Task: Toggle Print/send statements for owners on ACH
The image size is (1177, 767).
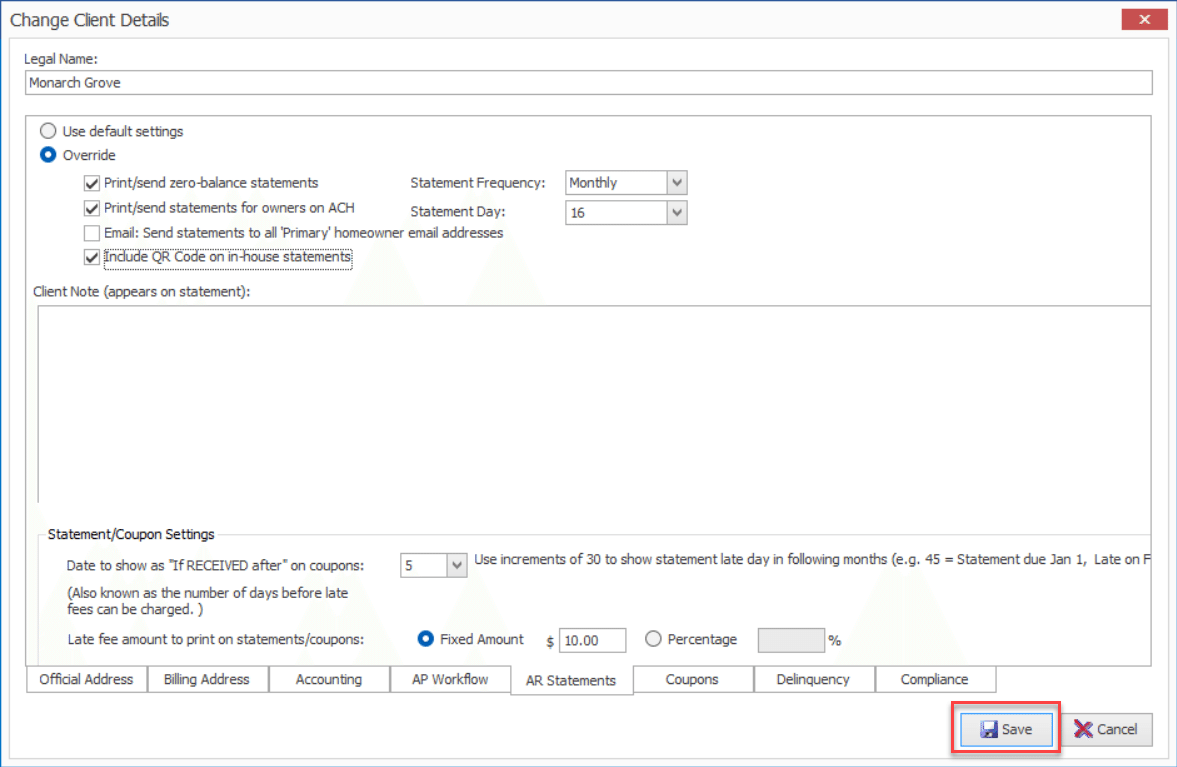Action: click(92, 208)
